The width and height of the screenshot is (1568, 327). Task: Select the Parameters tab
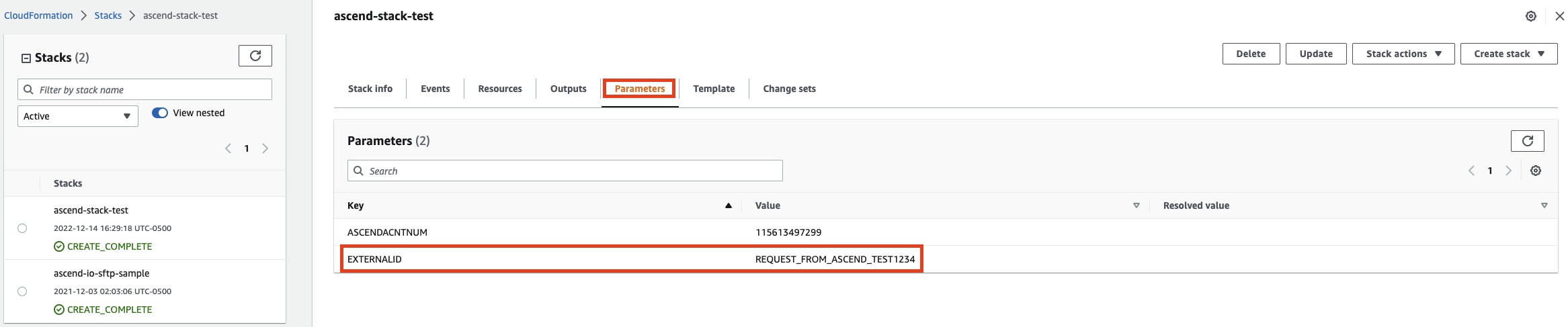(x=640, y=89)
